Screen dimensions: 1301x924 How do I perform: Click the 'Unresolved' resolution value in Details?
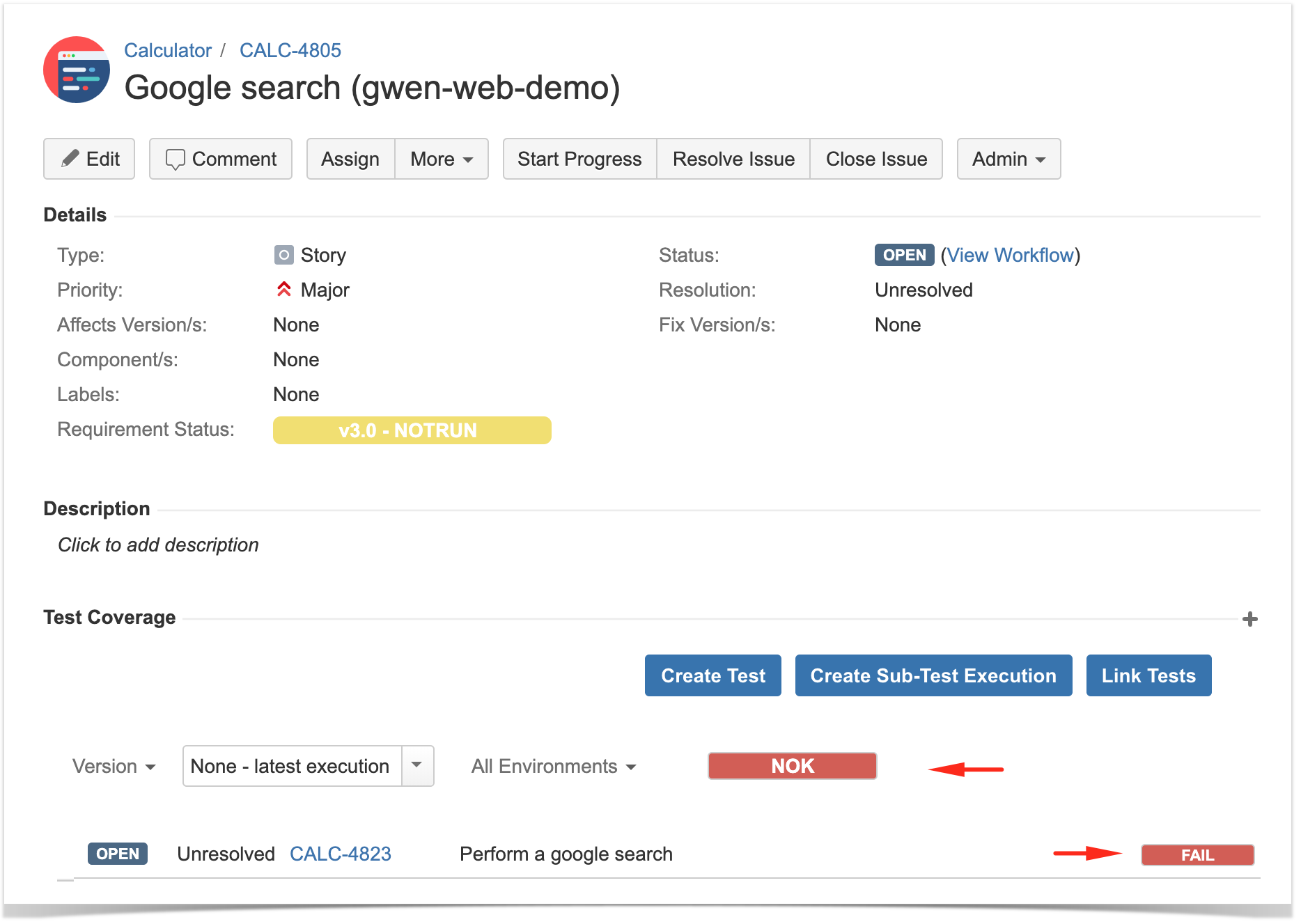(x=924, y=290)
